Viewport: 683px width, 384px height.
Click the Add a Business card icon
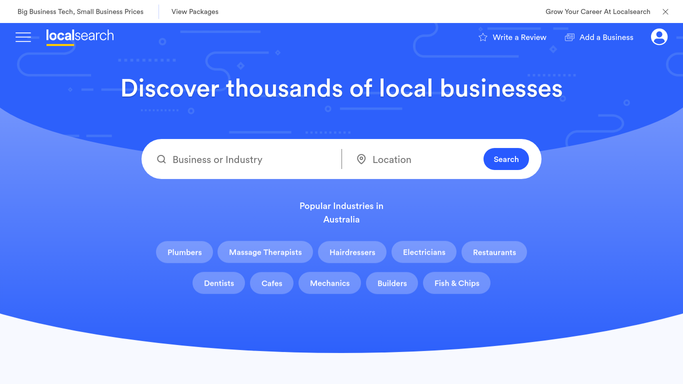tap(569, 37)
